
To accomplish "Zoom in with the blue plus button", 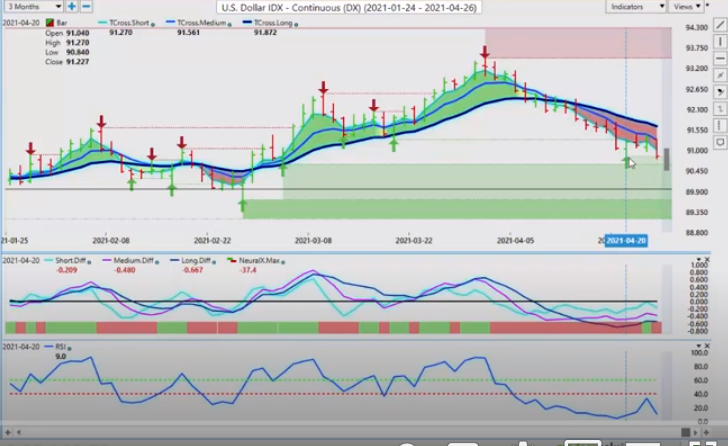I will pyautogui.click(x=72, y=6).
